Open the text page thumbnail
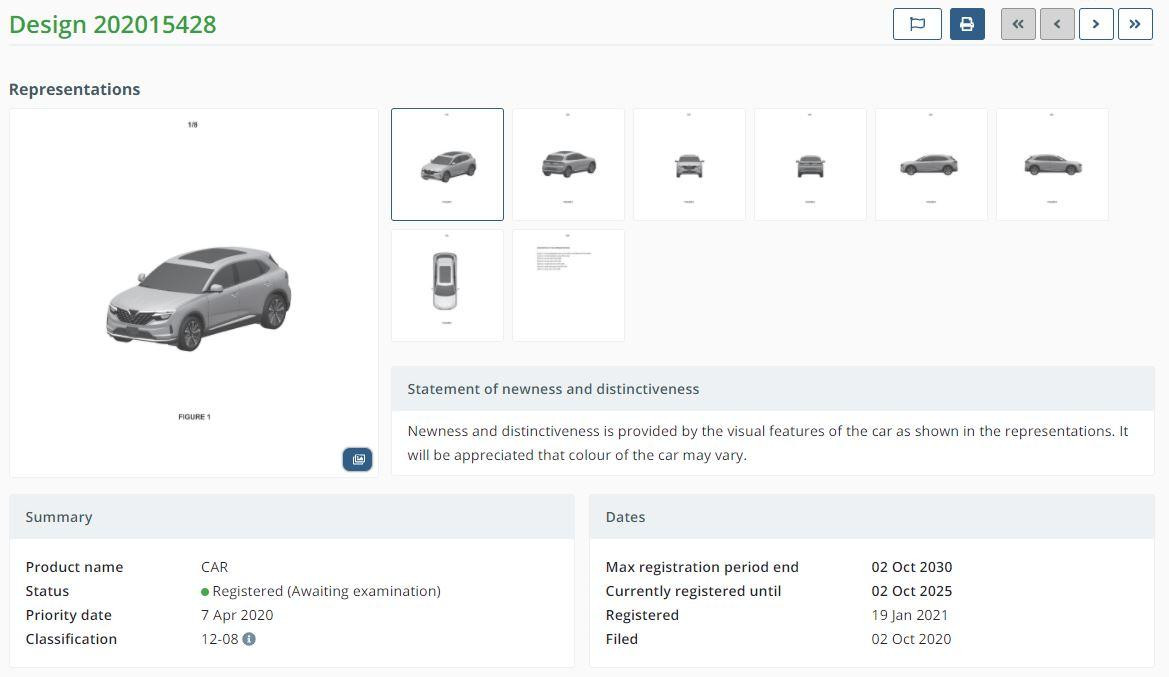This screenshot has width=1169, height=677. pos(568,285)
